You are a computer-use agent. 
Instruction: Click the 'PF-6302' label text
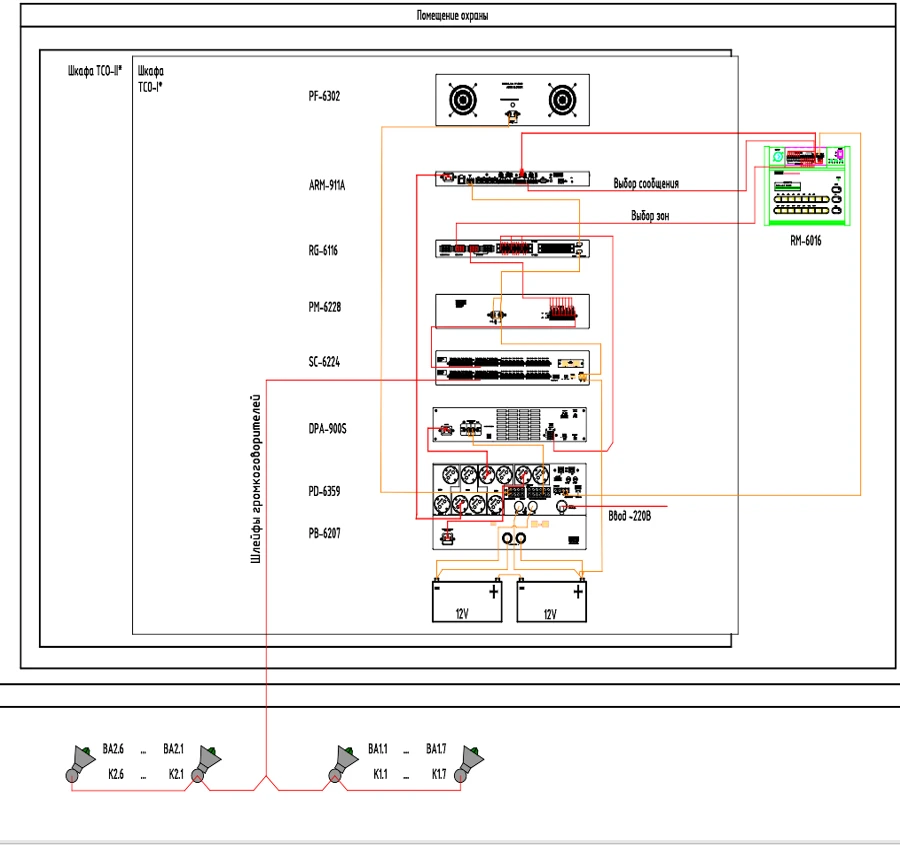pyautogui.click(x=324, y=96)
